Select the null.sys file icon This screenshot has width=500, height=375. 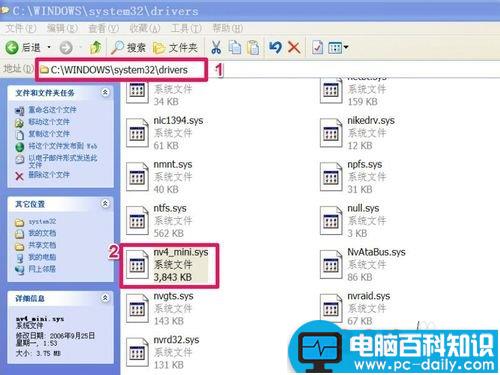point(331,221)
